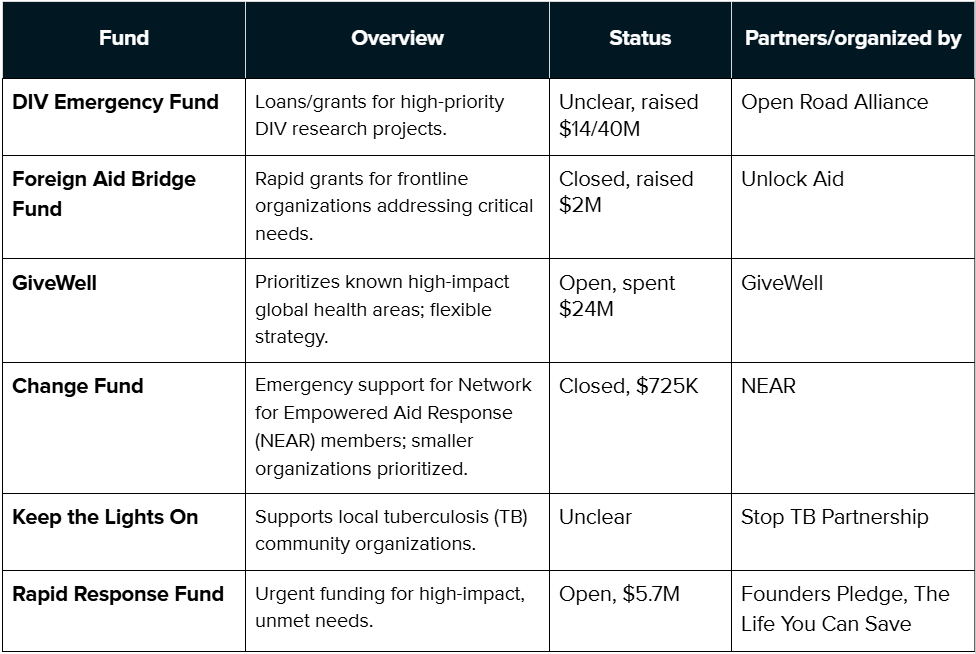Click the Closed, raised $2M status
Viewport: 976px width, 654px height.
click(x=626, y=192)
